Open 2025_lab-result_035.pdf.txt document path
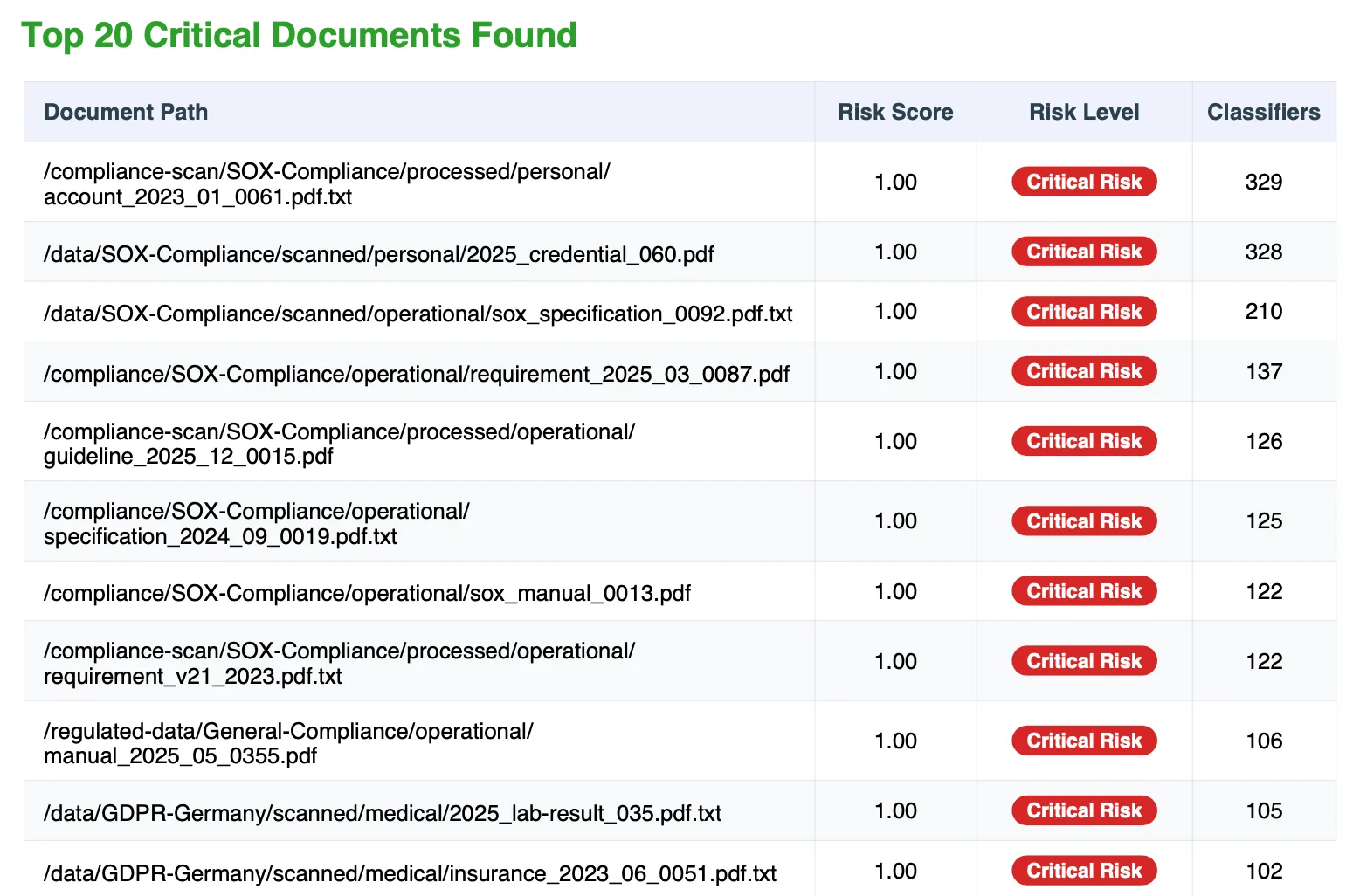Image resolution: width=1346 pixels, height=896 pixels. (382, 813)
